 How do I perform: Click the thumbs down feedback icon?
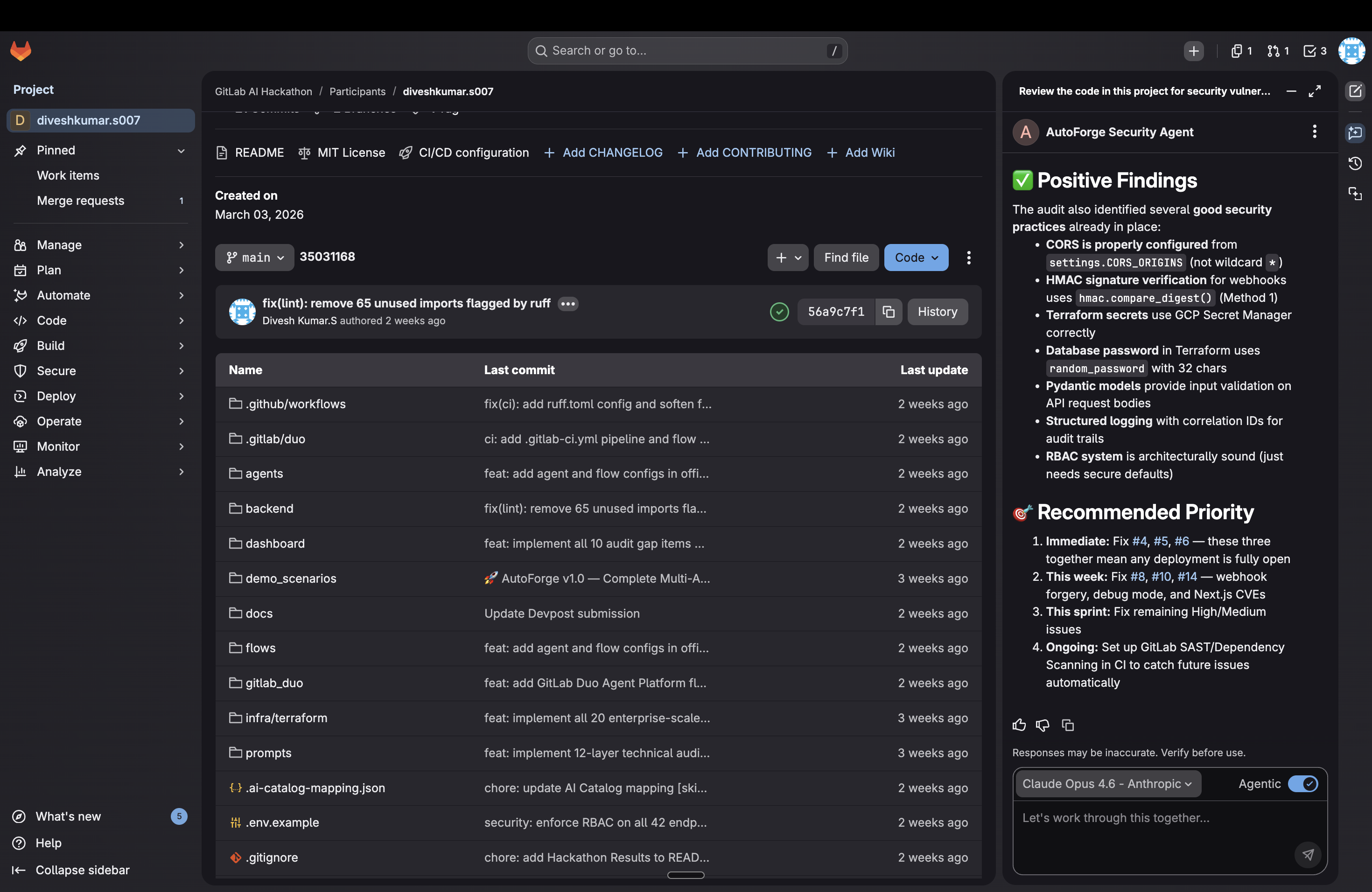coord(1042,725)
